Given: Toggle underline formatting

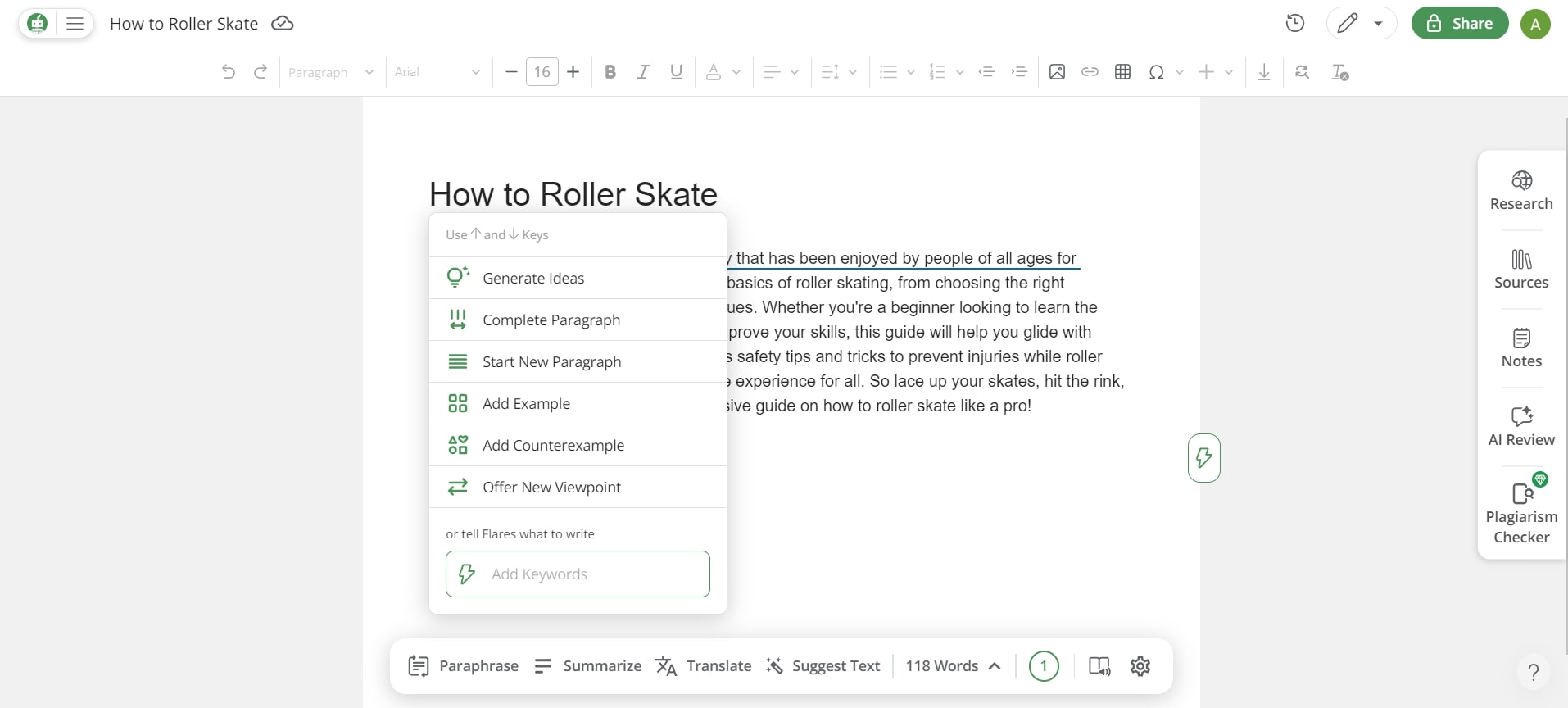Looking at the screenshot, I should 676,72.
